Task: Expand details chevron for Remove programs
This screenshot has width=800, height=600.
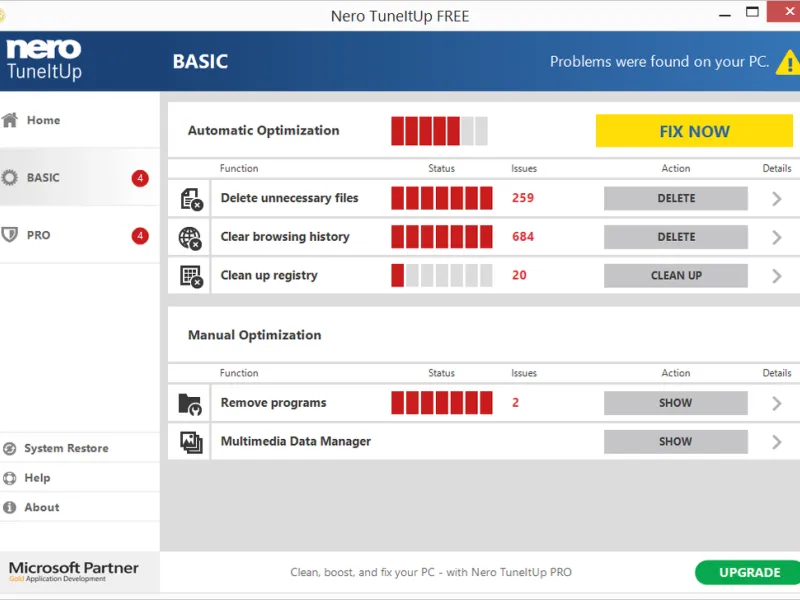Action: click(777, 404)
